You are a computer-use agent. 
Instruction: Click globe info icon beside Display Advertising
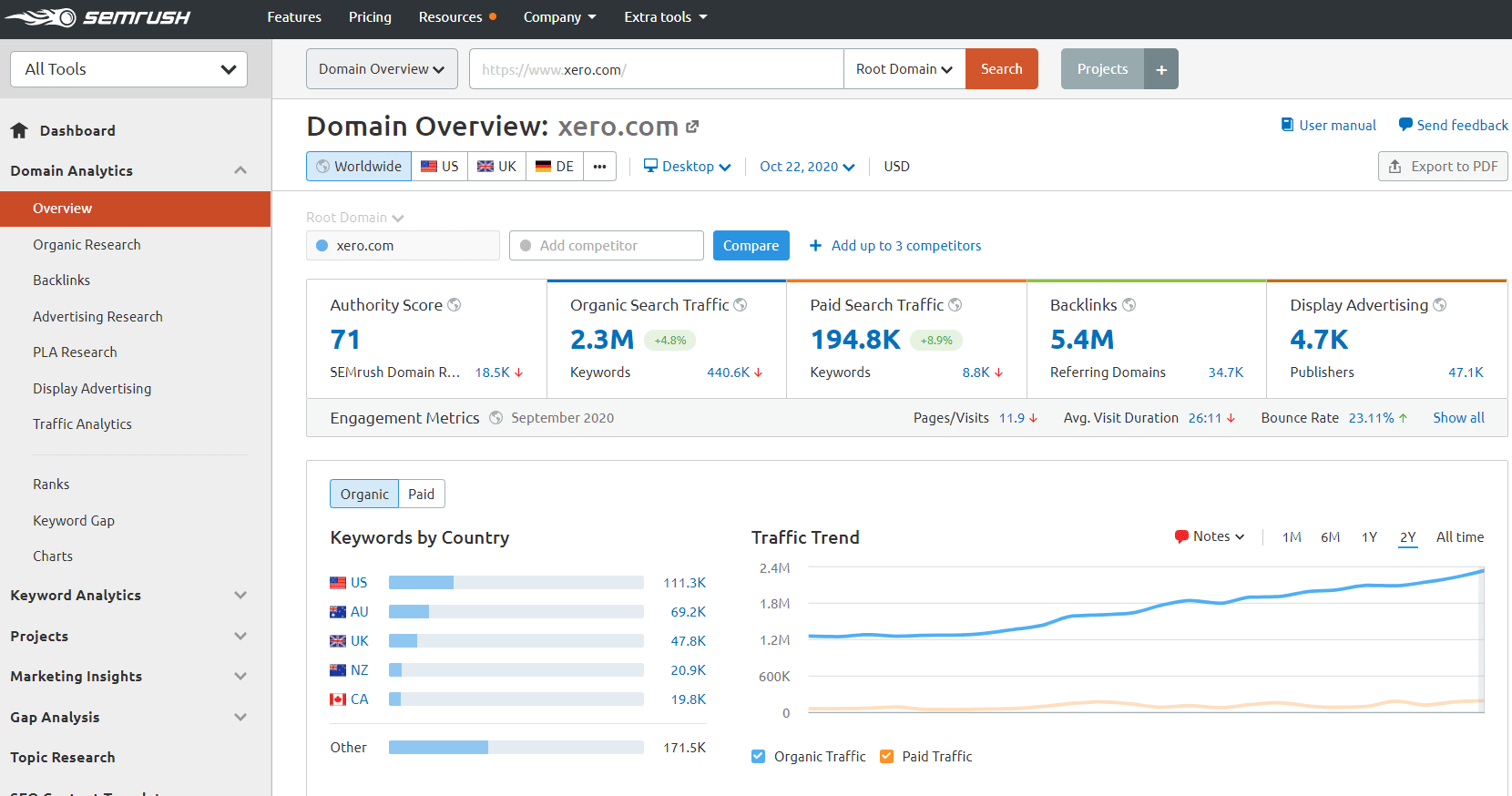click(1440, 305)
